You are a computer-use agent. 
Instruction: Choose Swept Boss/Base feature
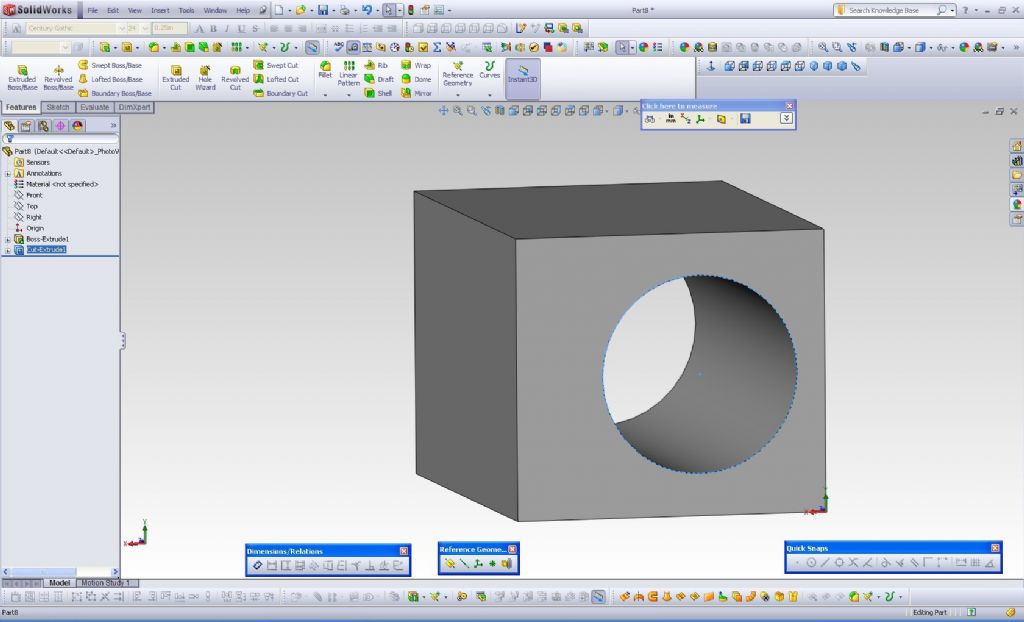110,65
